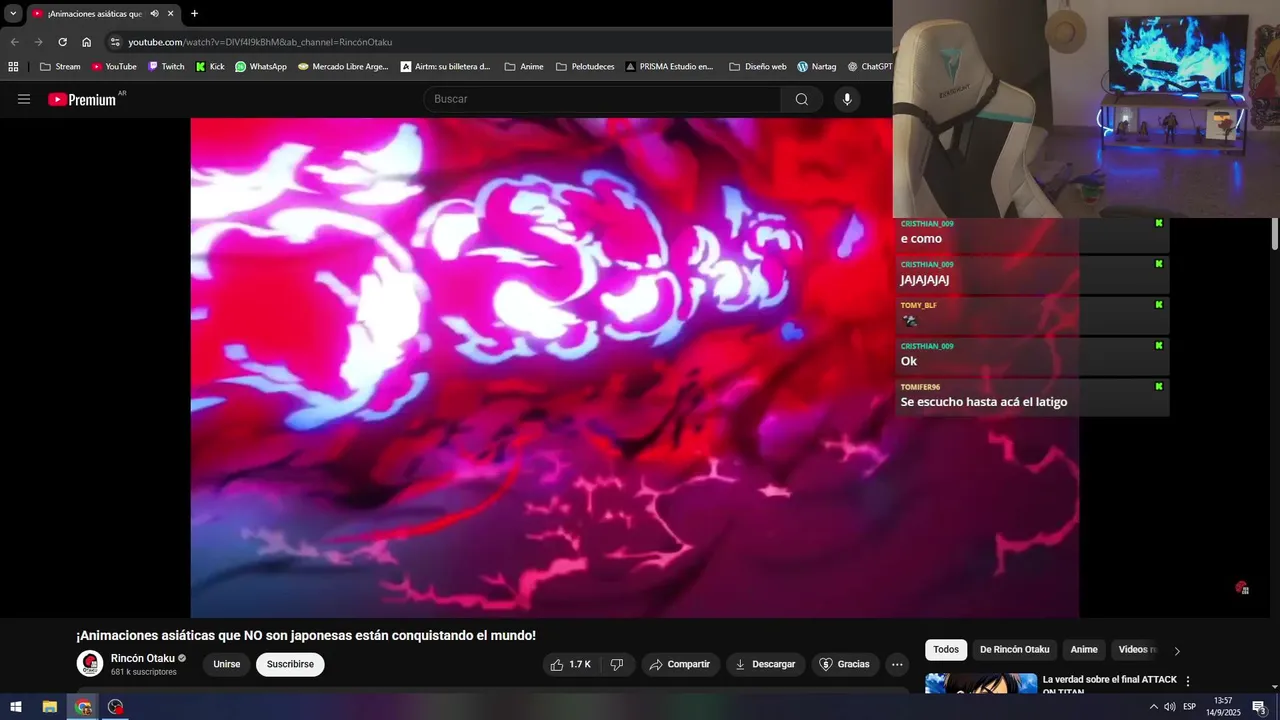The width and height of the screenshot is (1280, 720).
Task: Open the volume control in system tray
Action: click(x=1169, y=707)
